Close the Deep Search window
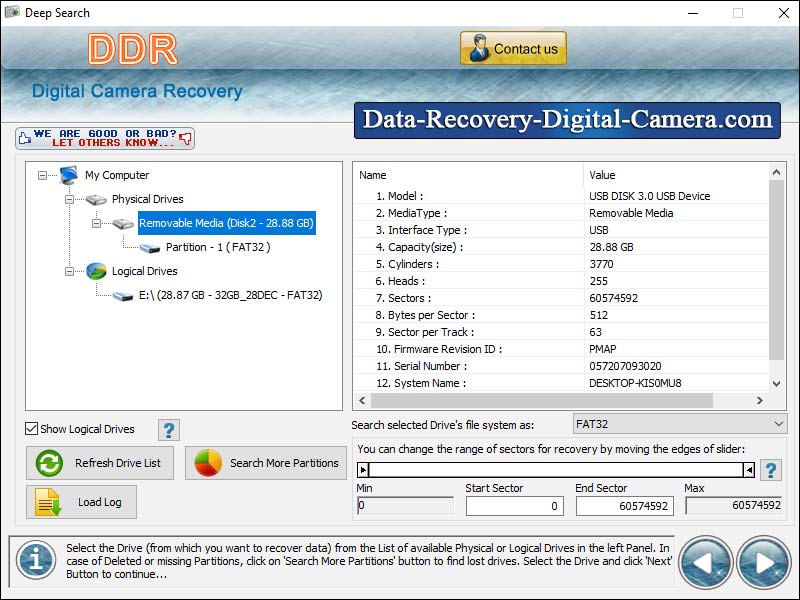The height and width of the screenshot is (600, 800). coord(784,13)
